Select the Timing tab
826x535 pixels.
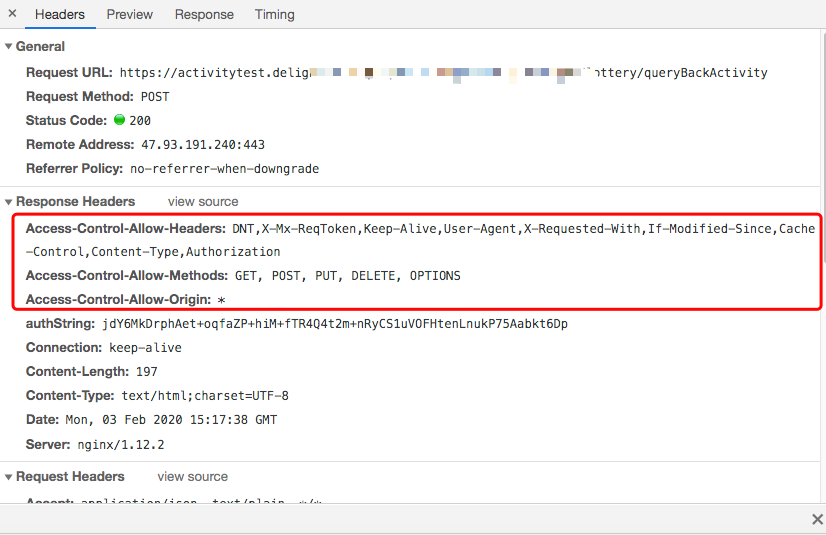[x=274, y=15]
